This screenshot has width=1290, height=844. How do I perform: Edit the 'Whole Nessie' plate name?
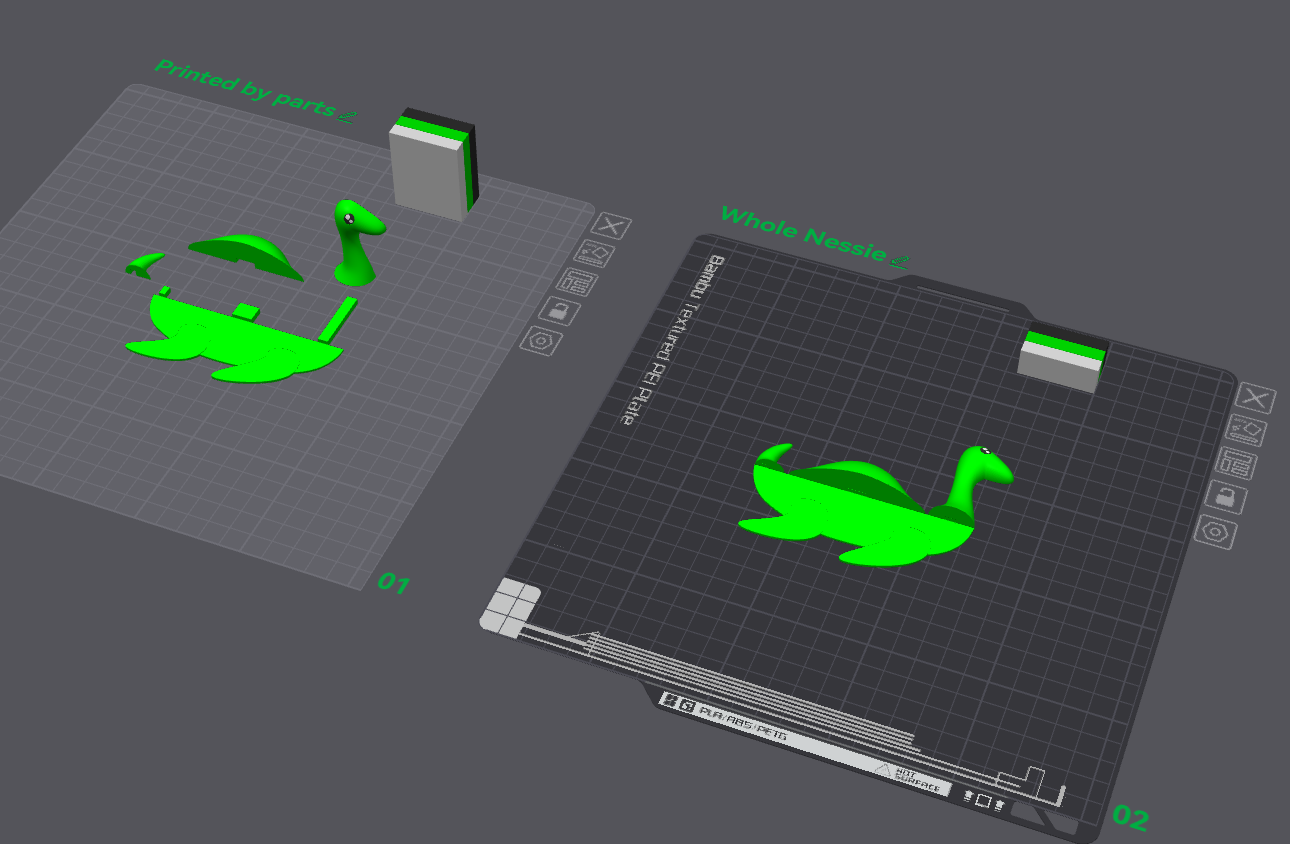tap(899, 261)
